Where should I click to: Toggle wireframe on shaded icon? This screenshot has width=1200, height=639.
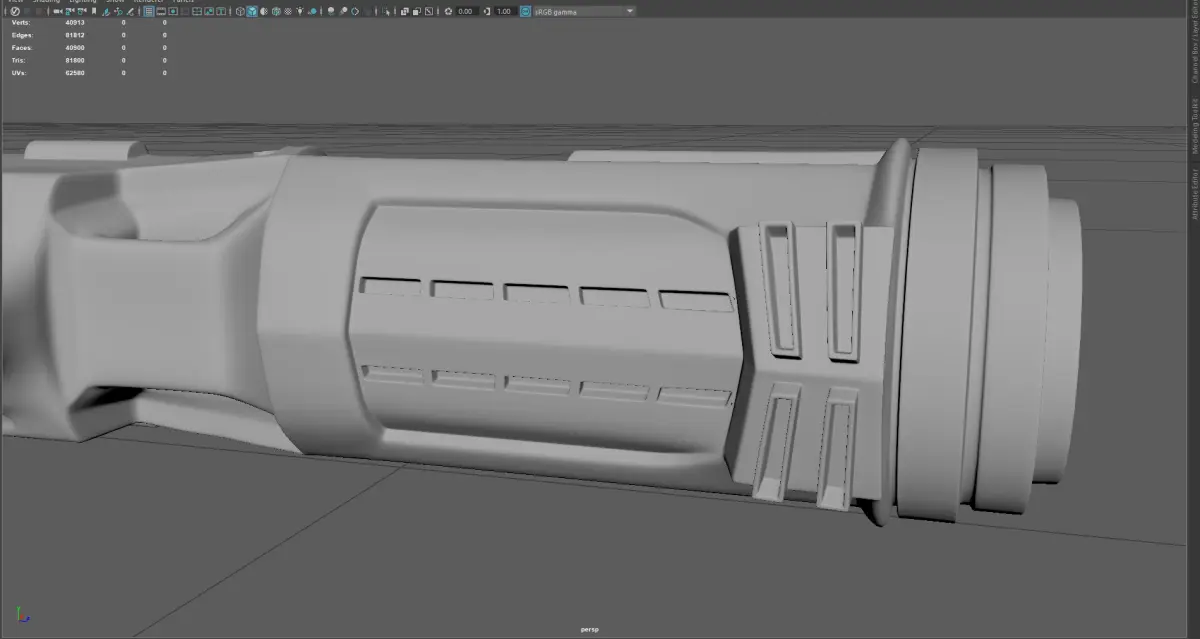point(276,11)
